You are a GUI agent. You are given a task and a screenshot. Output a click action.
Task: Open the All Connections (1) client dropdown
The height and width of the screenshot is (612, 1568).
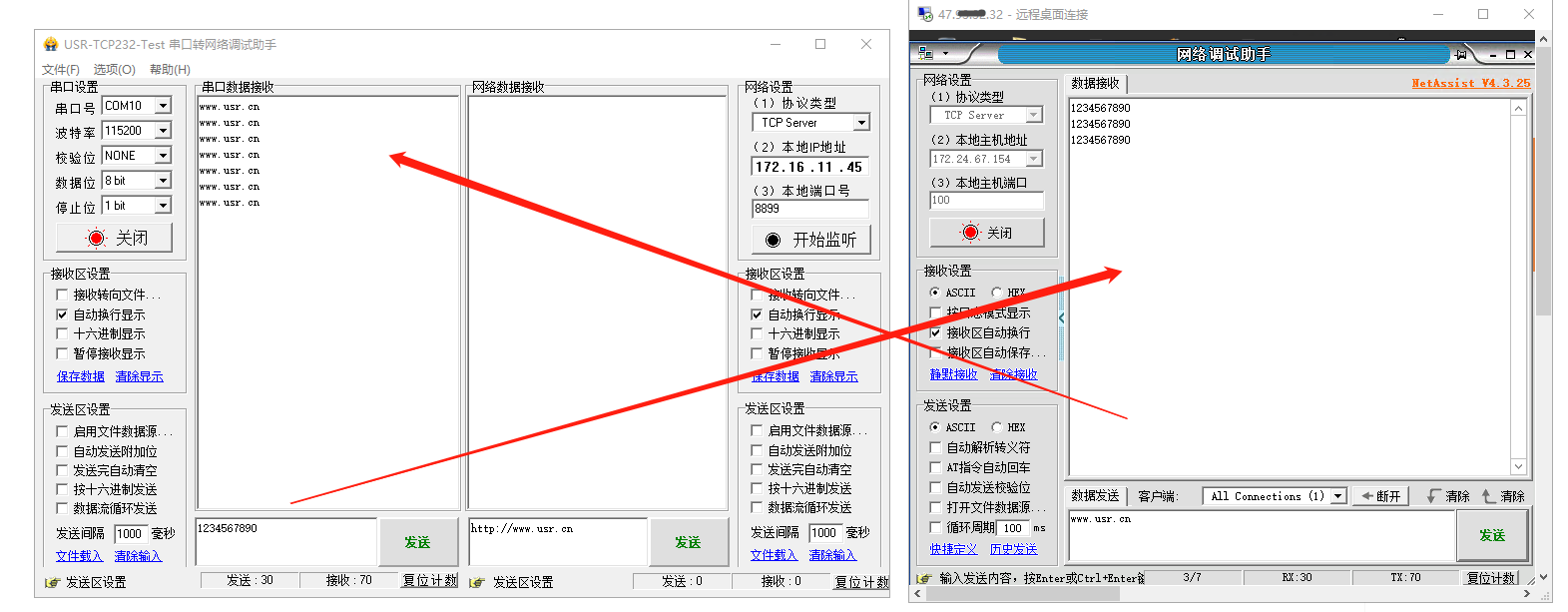click(1338, 496)
